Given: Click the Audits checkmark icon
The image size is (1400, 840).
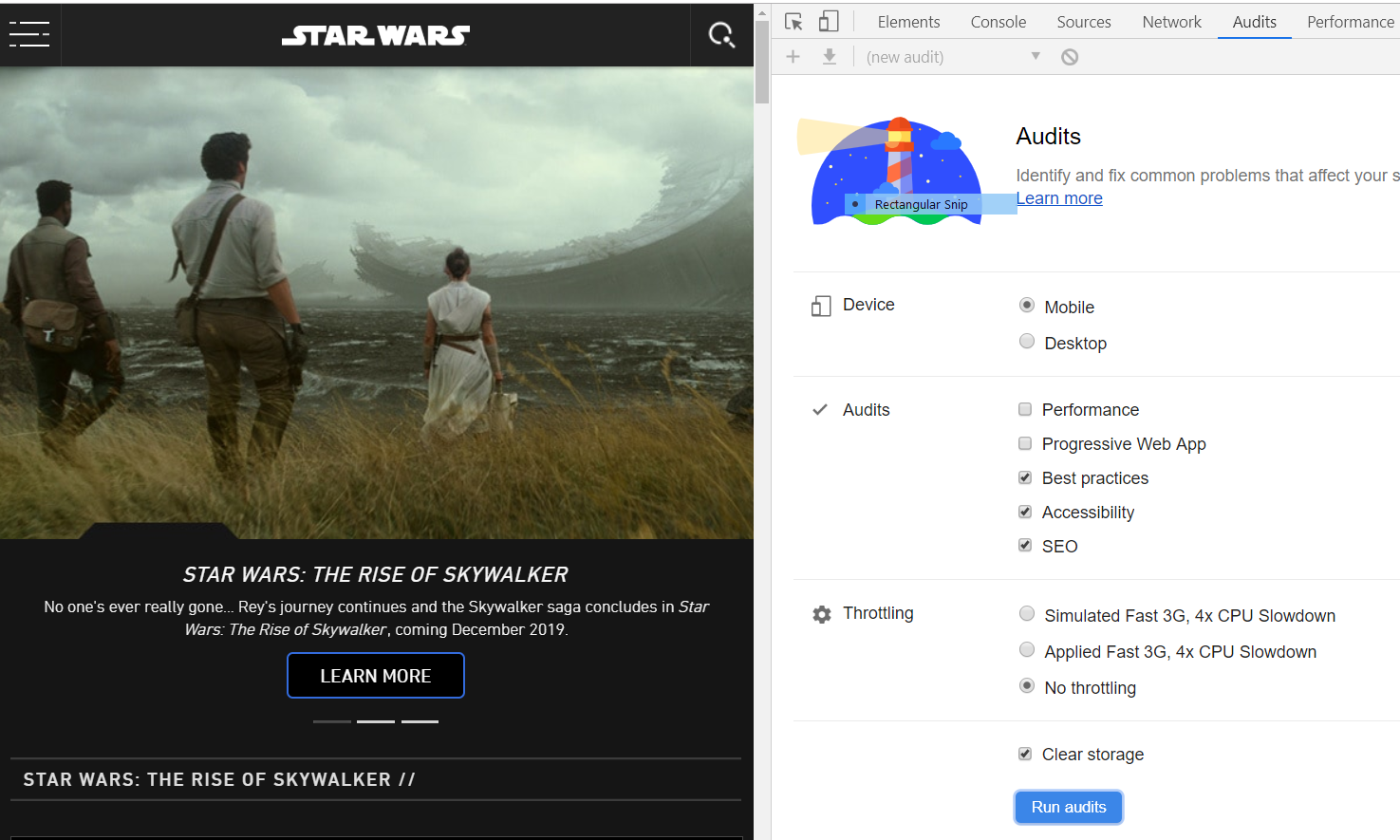Looking at the screenshot, I should (820, 410).
